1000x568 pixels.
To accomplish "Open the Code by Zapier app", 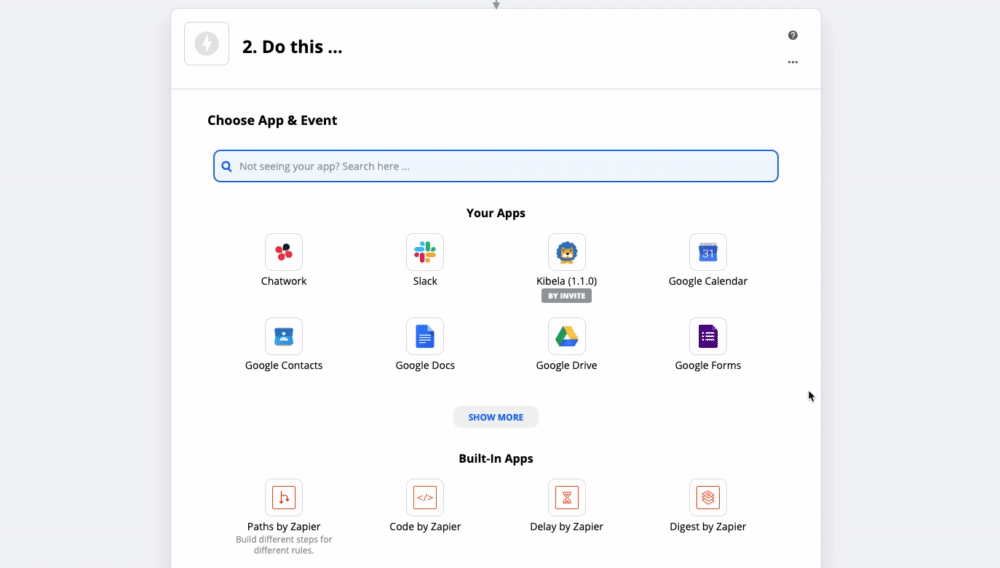I will tap(425, 497).
